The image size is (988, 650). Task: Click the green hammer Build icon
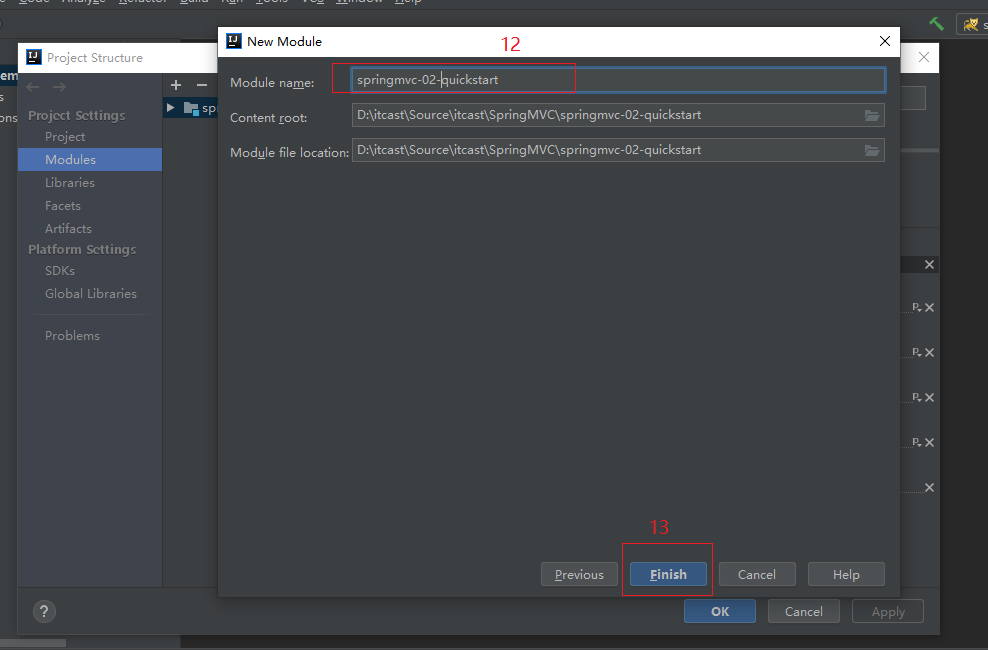click(937, 23)
